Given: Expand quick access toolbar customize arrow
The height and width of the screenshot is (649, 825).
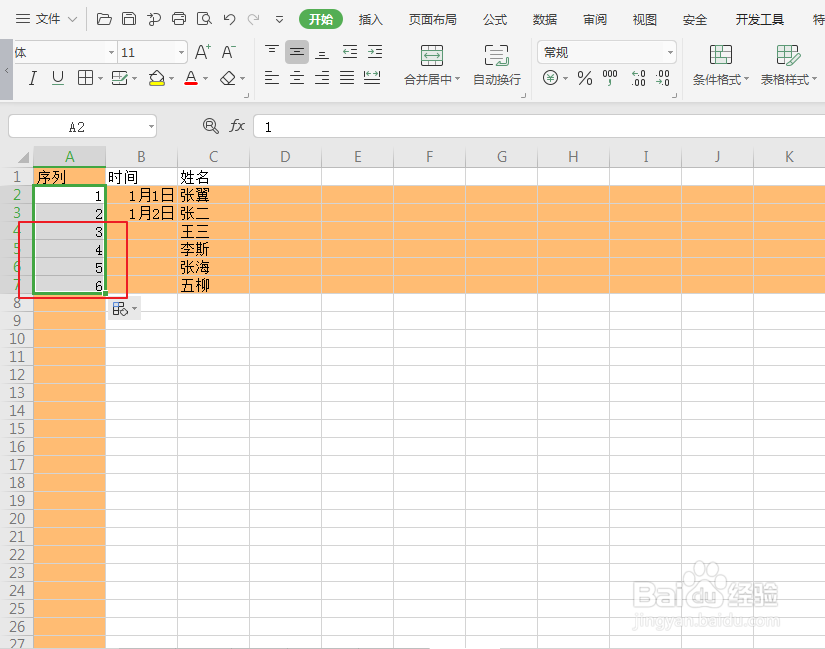Looking at the screenshot, I should 279,20.
